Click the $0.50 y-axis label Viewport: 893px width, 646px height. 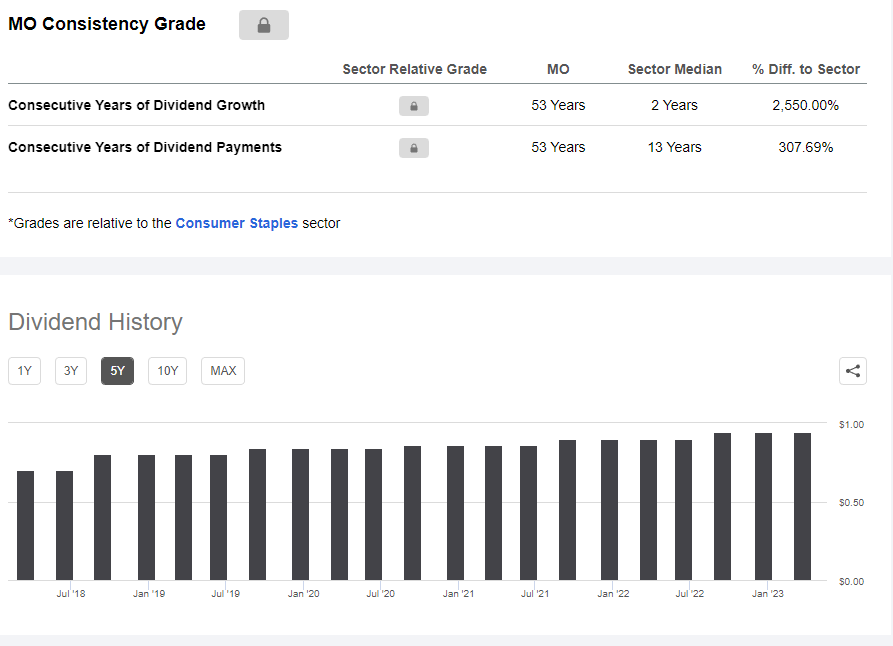[x=851, y=502]
